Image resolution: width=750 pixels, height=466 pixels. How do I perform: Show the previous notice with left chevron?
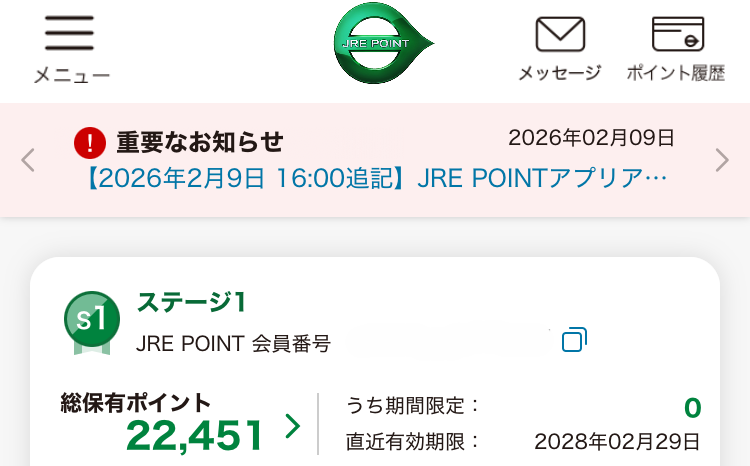(x=28, y=160)
